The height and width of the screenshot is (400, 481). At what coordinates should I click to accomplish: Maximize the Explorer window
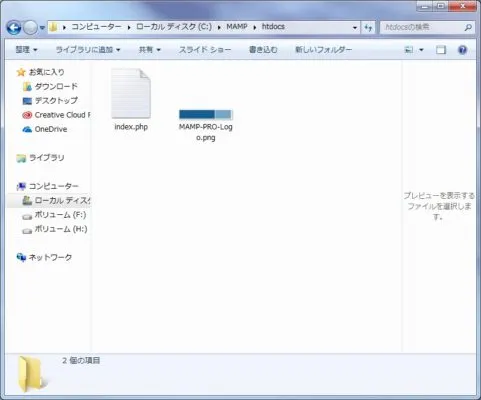pos(441,6)
